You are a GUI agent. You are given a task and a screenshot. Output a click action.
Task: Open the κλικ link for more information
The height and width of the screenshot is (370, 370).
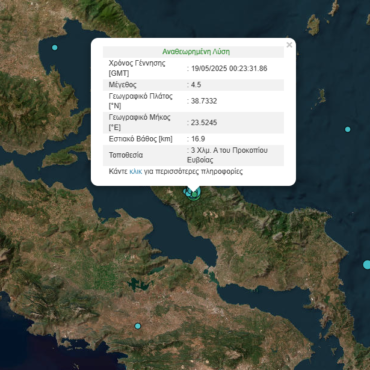coord(135,172)
